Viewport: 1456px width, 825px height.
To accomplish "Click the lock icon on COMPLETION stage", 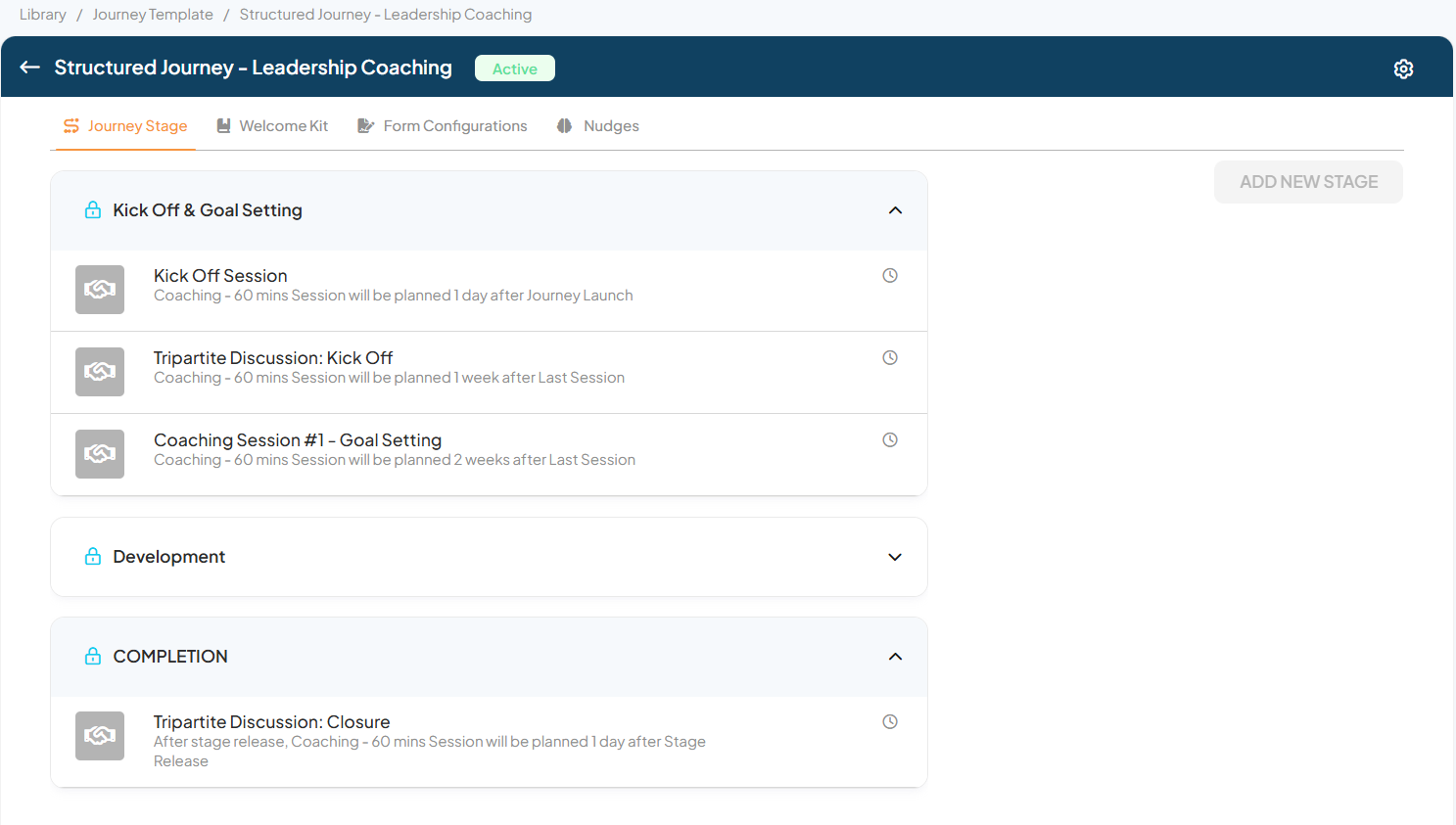I will (93, 657).
